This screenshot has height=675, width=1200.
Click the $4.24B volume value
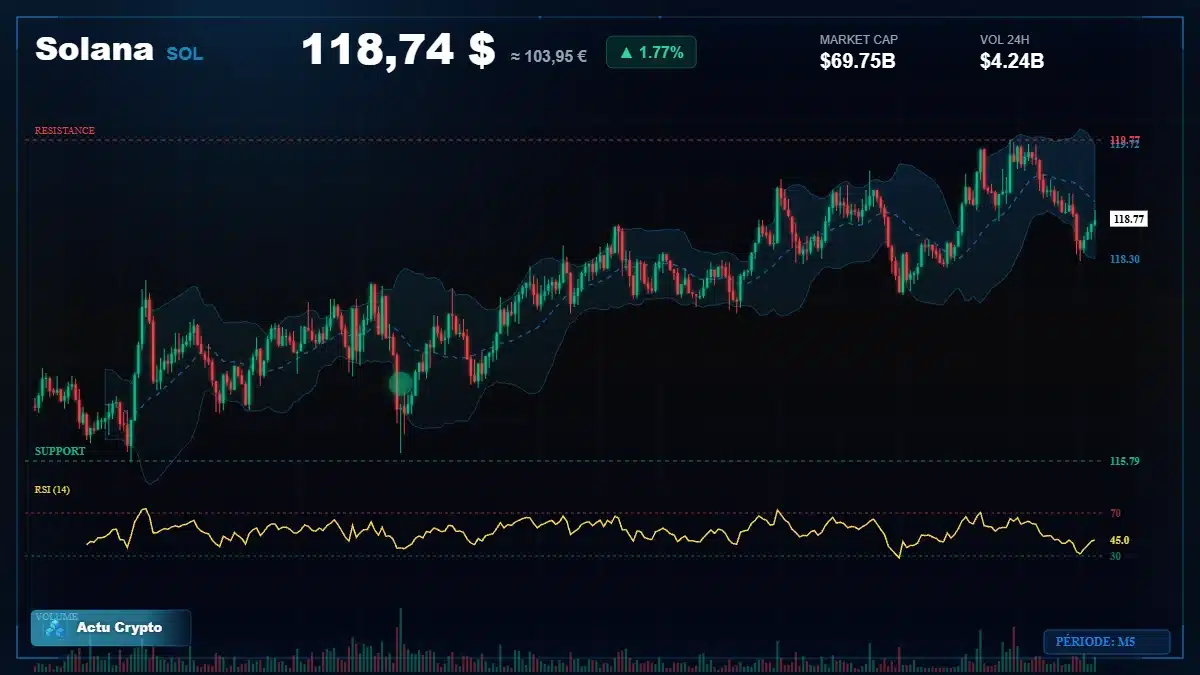pyautogui.click(x=1012, y=61)
